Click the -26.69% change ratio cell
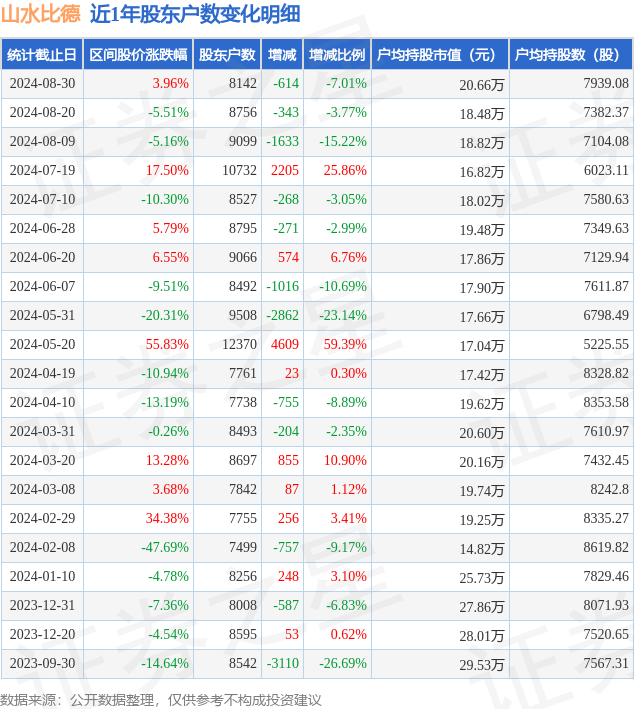The height and width of the screenshot is (709, 634). 342,664
